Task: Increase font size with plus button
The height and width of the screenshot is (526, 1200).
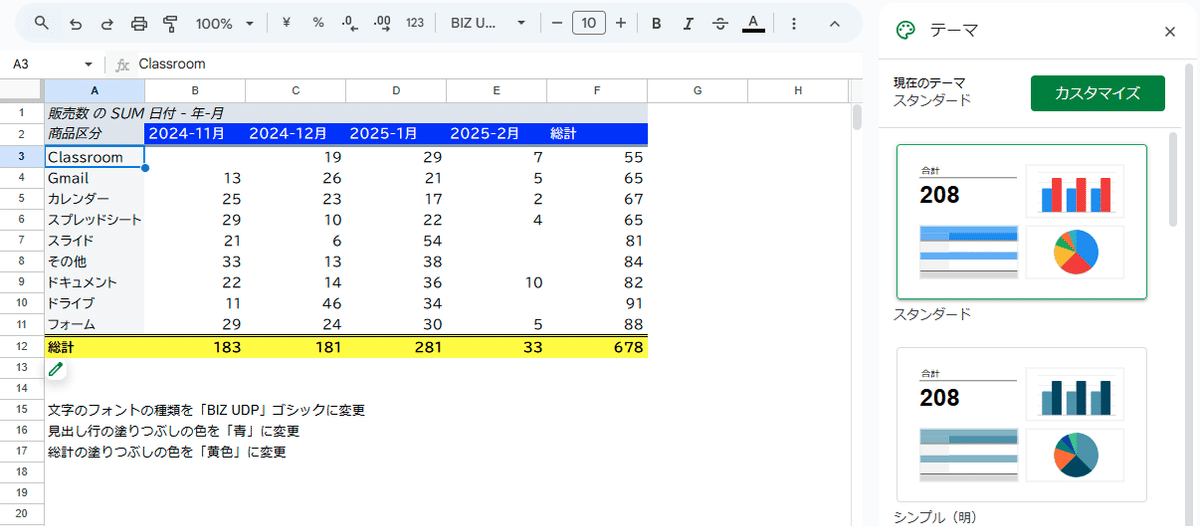Action: (621, 23)
